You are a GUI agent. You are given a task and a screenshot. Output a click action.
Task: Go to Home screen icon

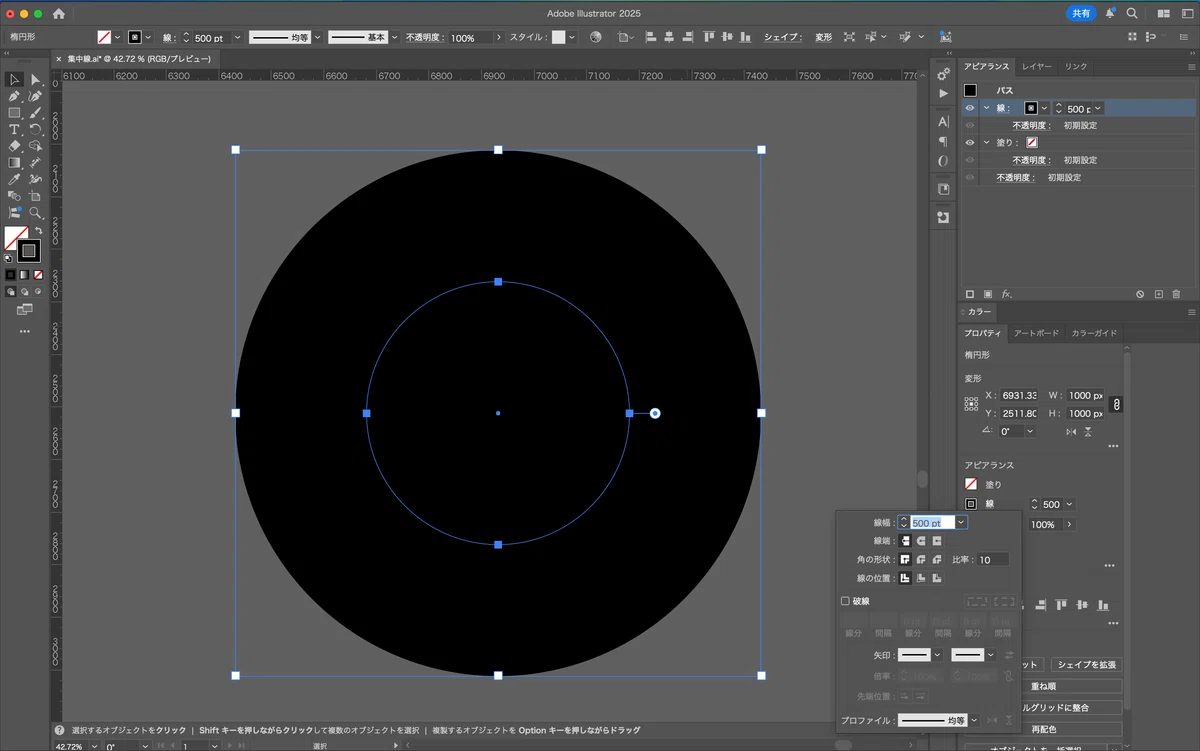pos(58,14)
